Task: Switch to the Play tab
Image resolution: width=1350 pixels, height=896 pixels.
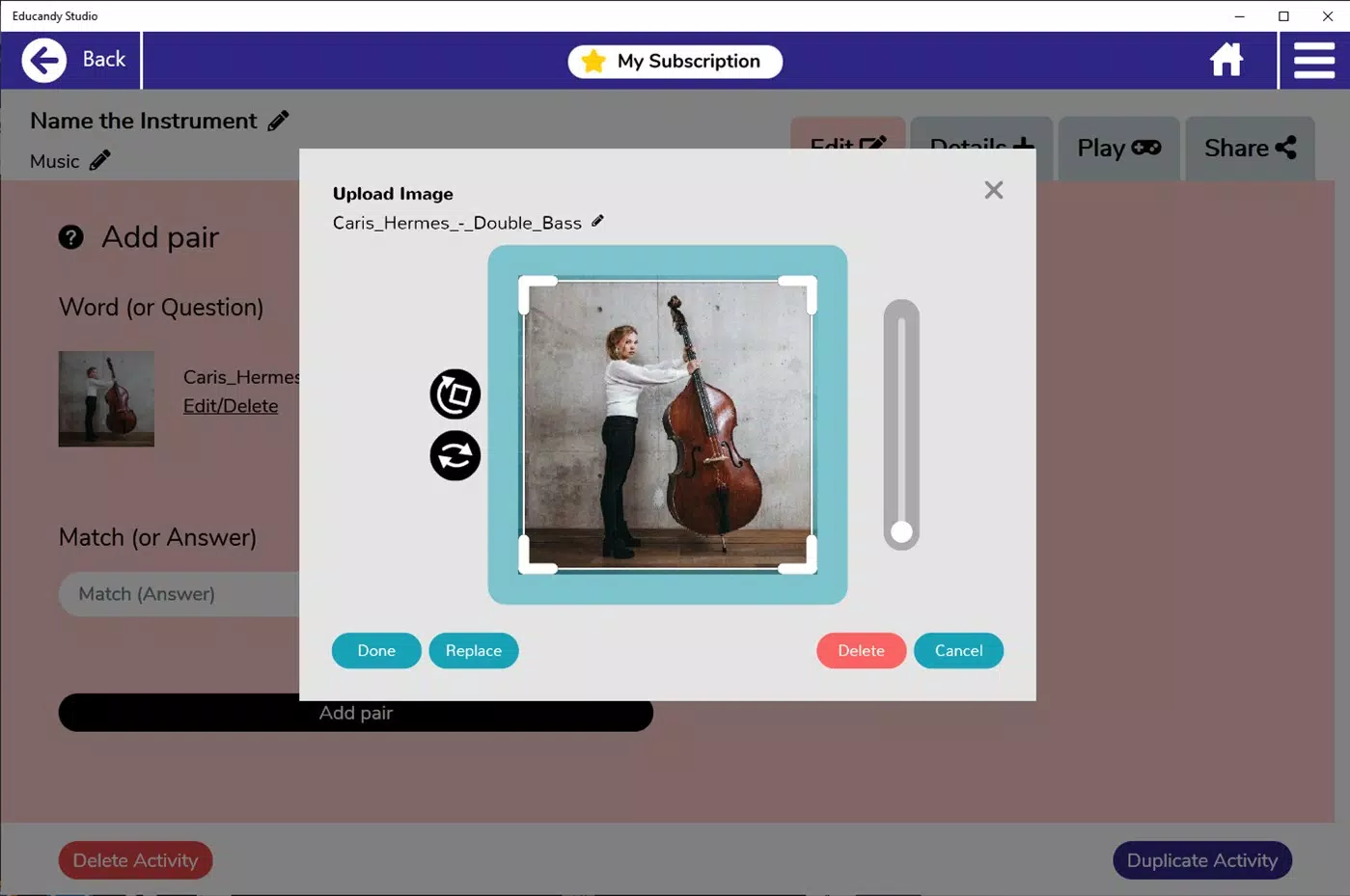Action: point(1117,148)
